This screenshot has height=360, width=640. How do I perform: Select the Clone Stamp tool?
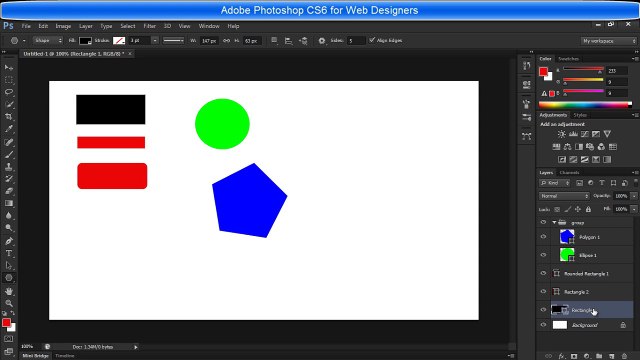pos(9,167)
